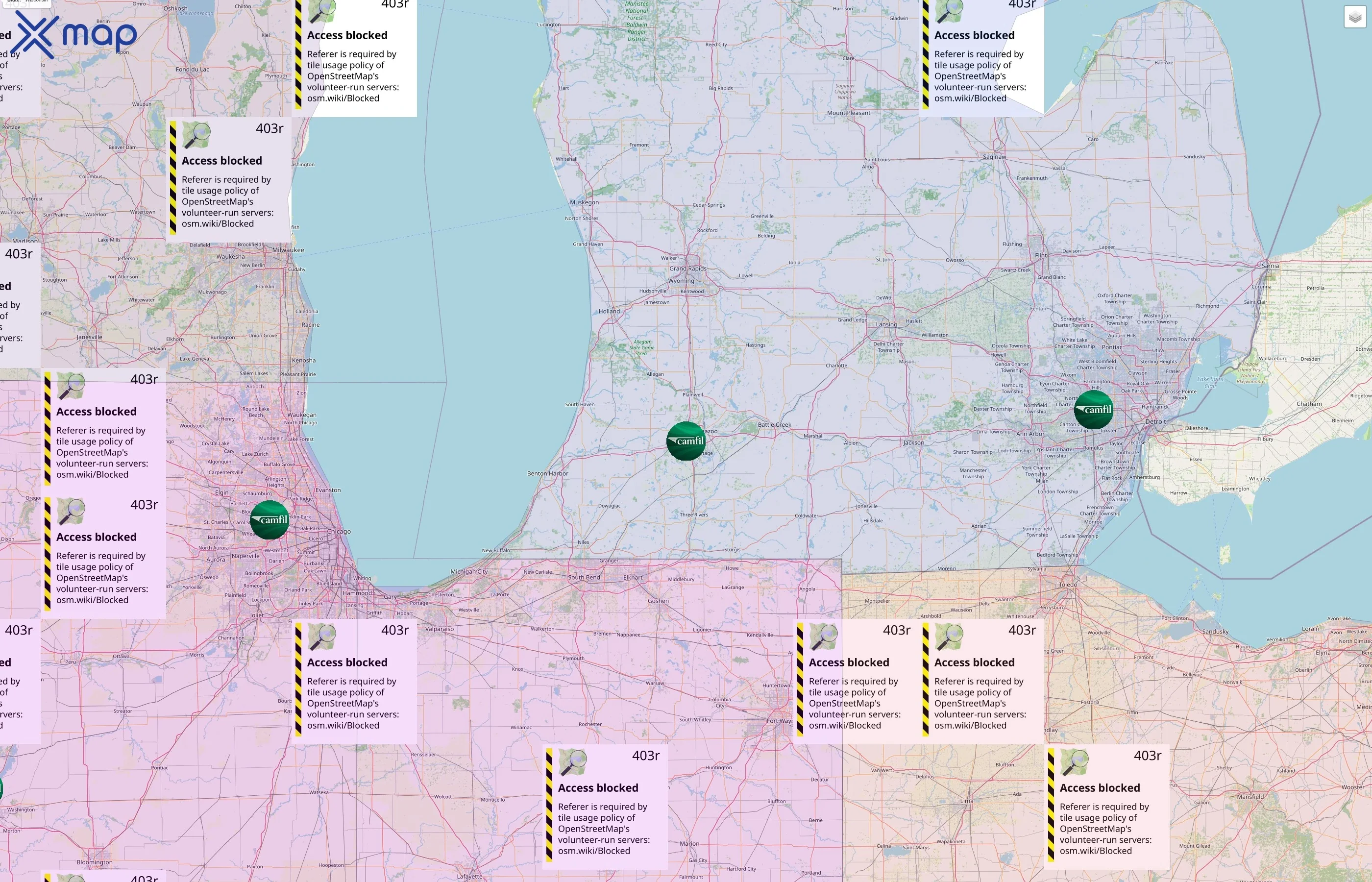Click the Elkhart city label

click(633, 577)
